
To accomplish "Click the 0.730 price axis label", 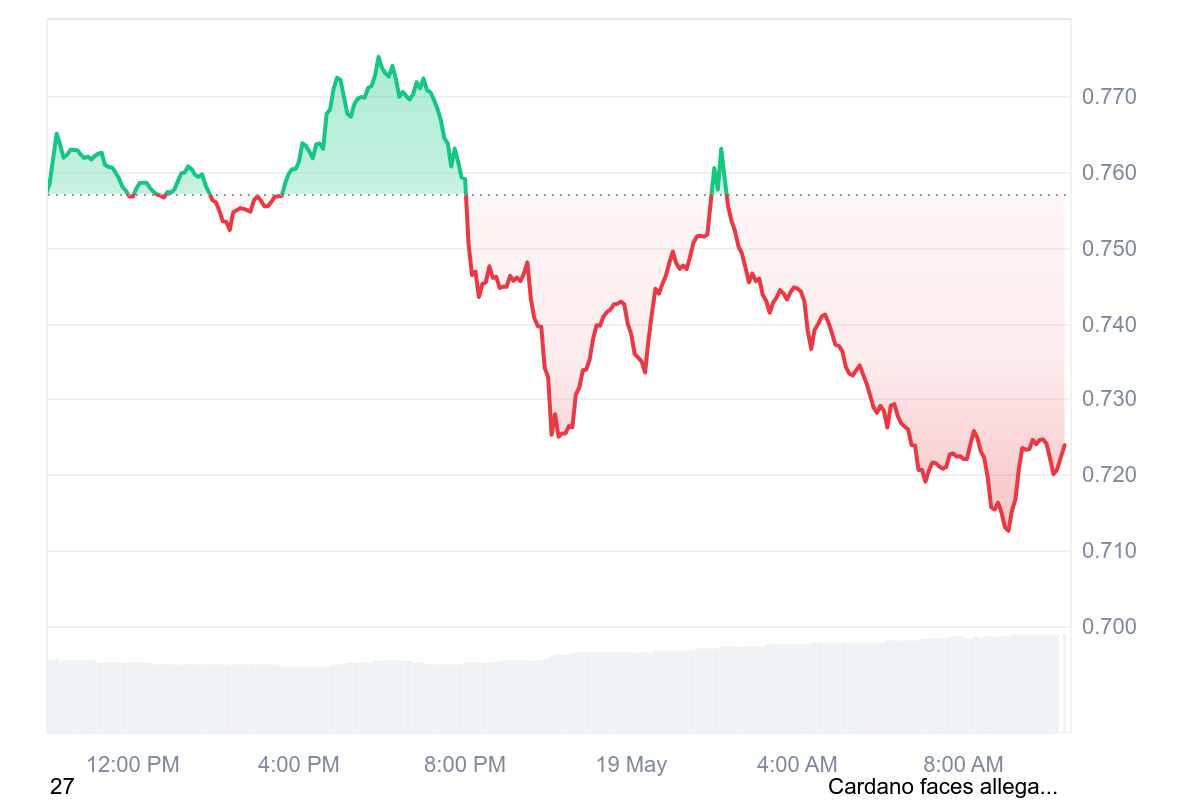I will point(1109,400).
